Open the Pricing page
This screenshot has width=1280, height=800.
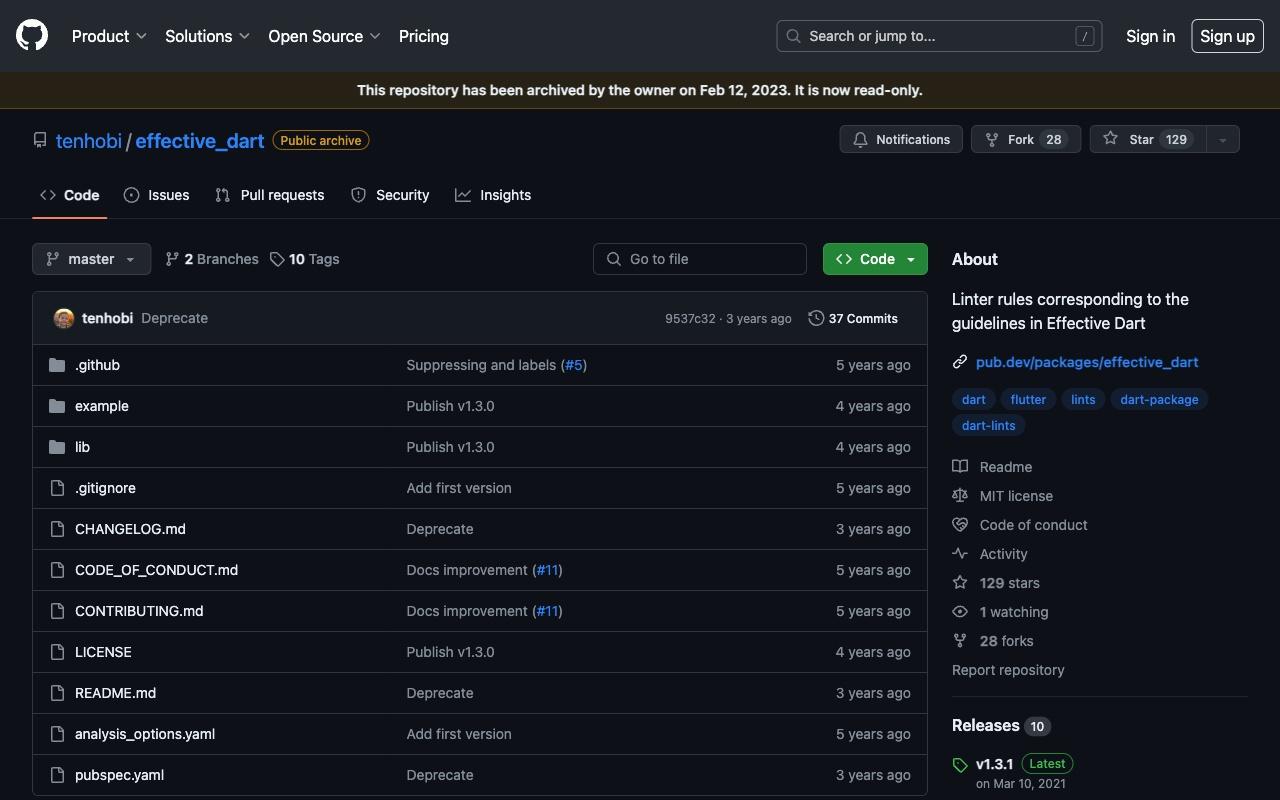click(424, 36)
